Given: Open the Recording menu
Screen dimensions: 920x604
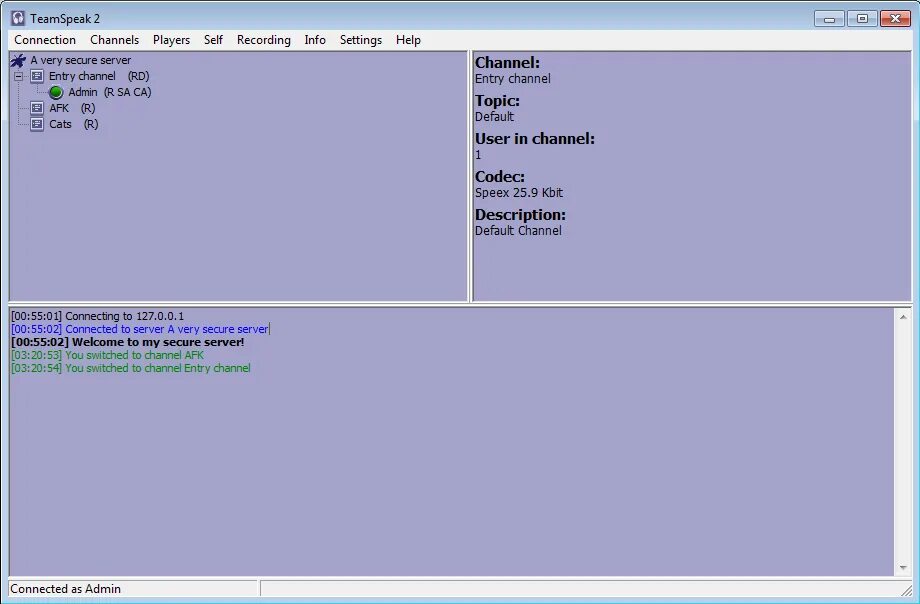Looking at the screenshot, I should 263,40.
